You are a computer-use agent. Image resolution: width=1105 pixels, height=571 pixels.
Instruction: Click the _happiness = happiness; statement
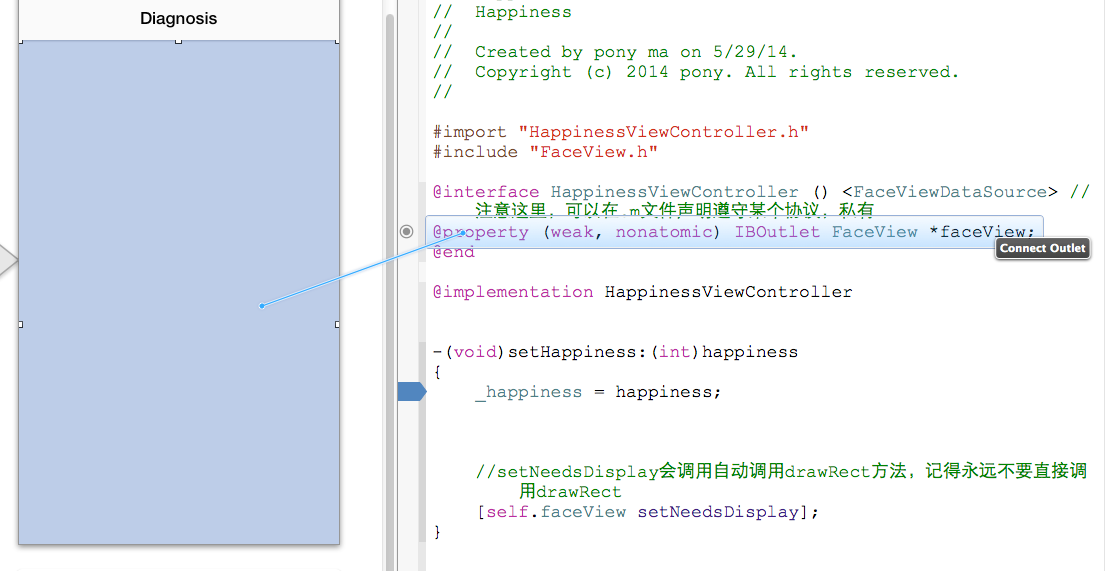(x=598, y=392)
